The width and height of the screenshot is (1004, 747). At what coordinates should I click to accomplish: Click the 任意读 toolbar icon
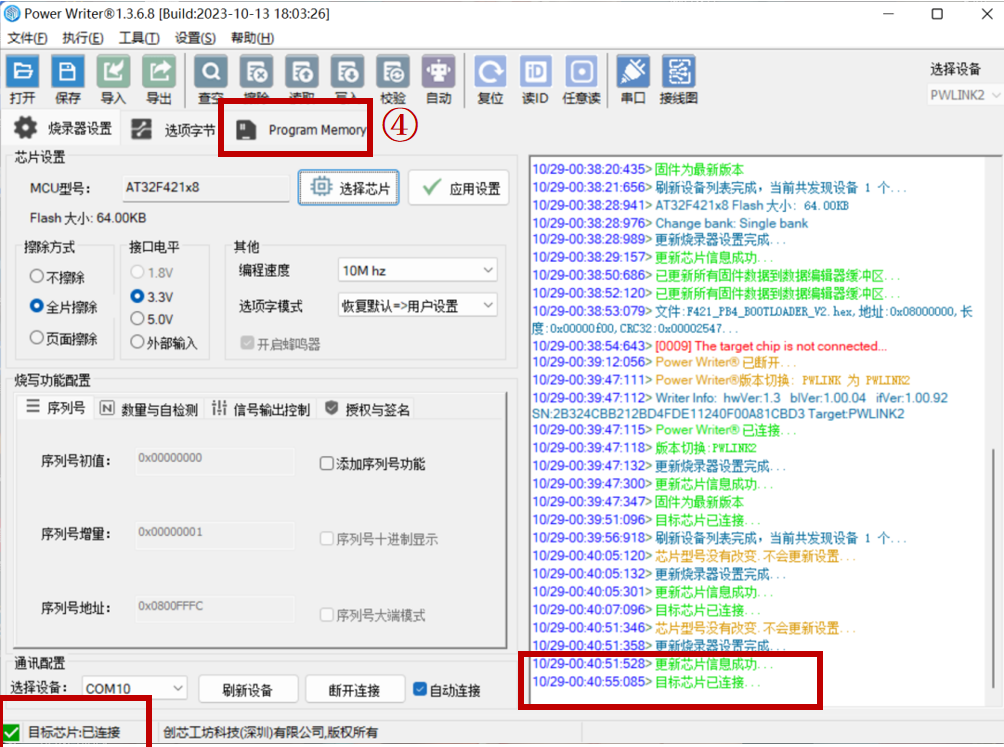(x=581, y=71)
